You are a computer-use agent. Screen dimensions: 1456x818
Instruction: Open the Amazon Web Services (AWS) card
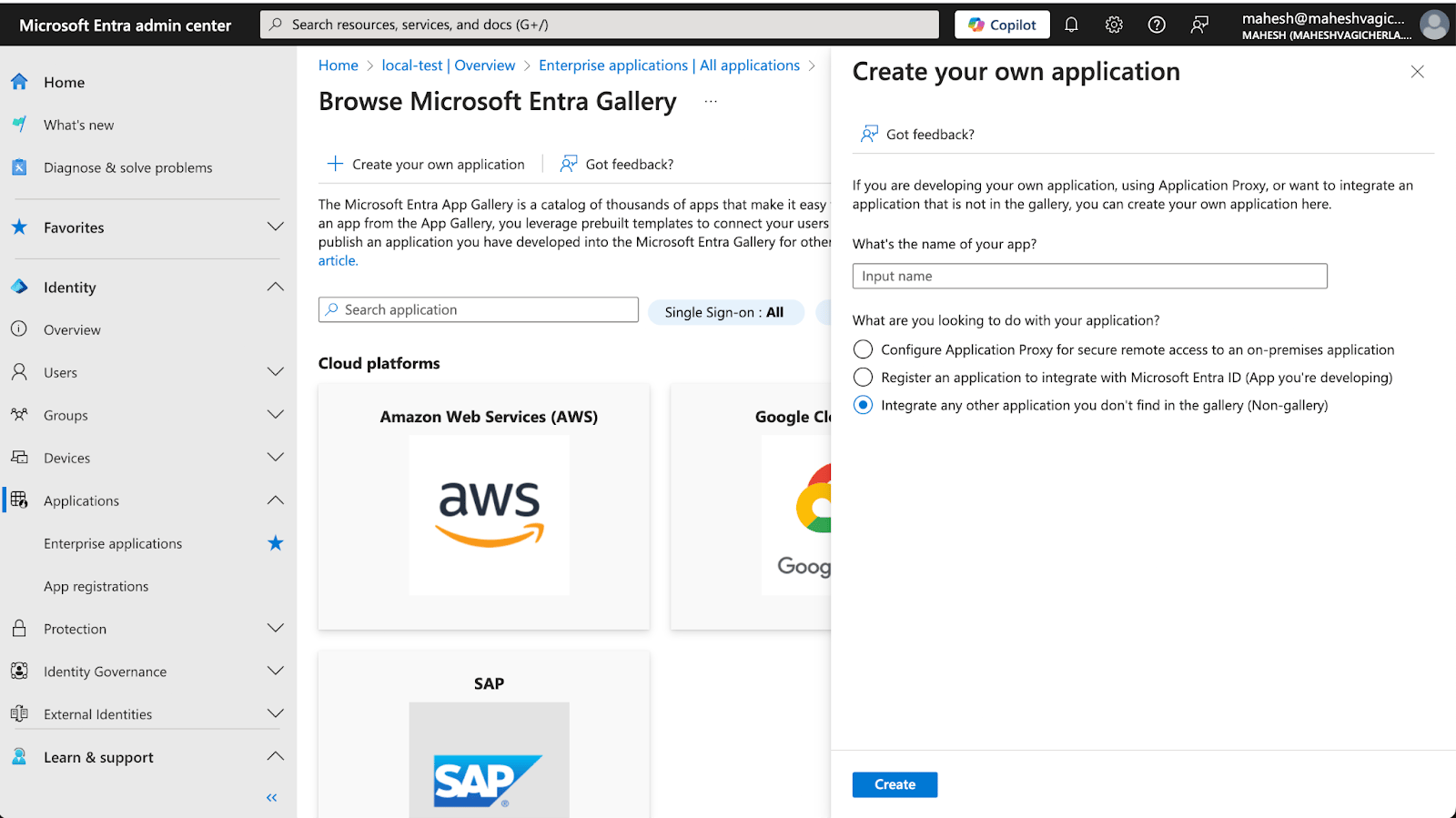point(484,507)
